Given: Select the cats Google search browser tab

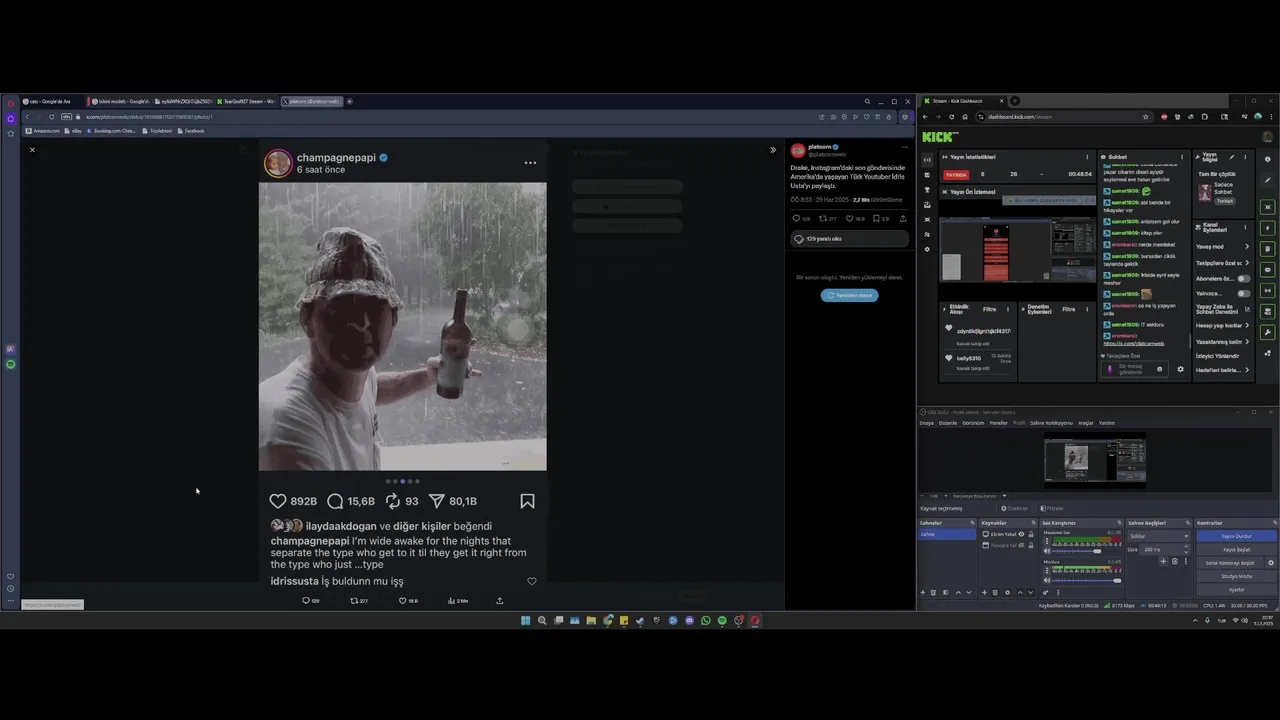Looking at the screenshot, I should click(48, 101).
